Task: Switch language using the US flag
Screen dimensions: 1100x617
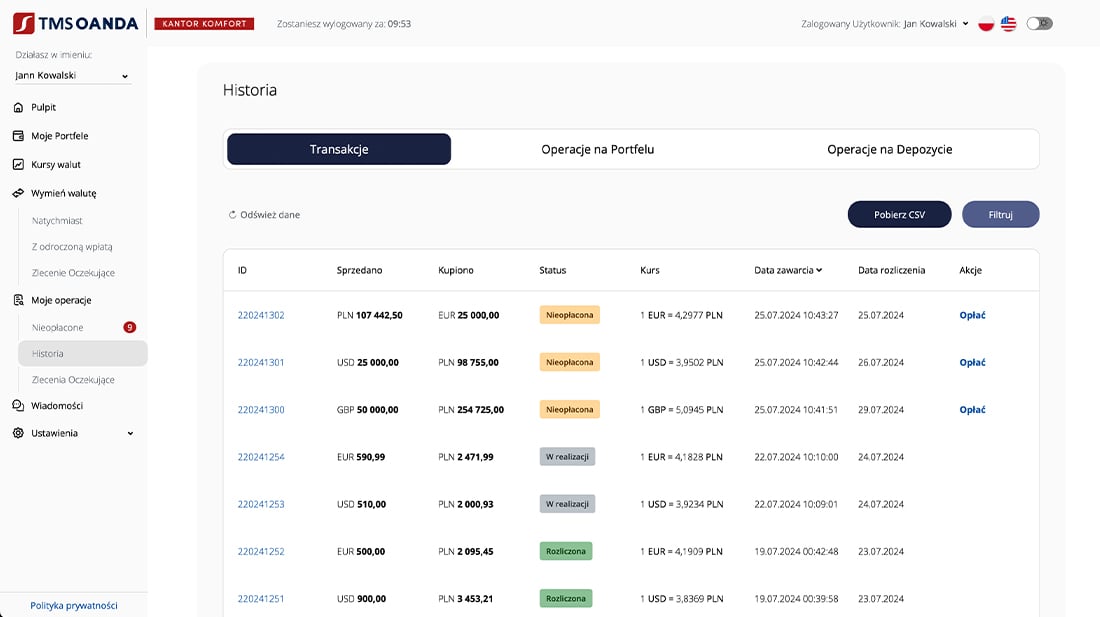Action: click(1008, 24)
